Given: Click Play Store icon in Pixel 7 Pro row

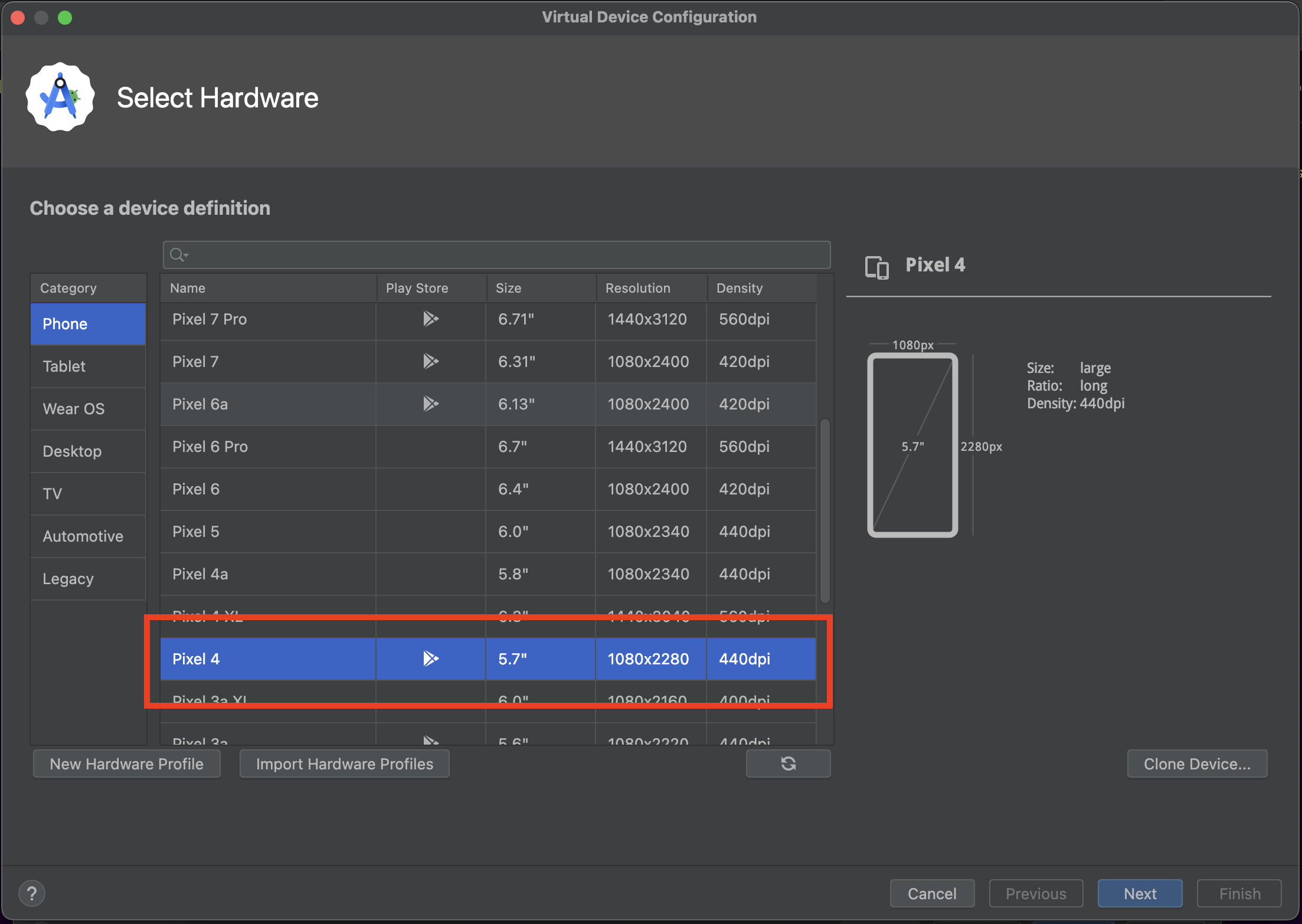Looking at the screenshot, I should coord(430,319).
